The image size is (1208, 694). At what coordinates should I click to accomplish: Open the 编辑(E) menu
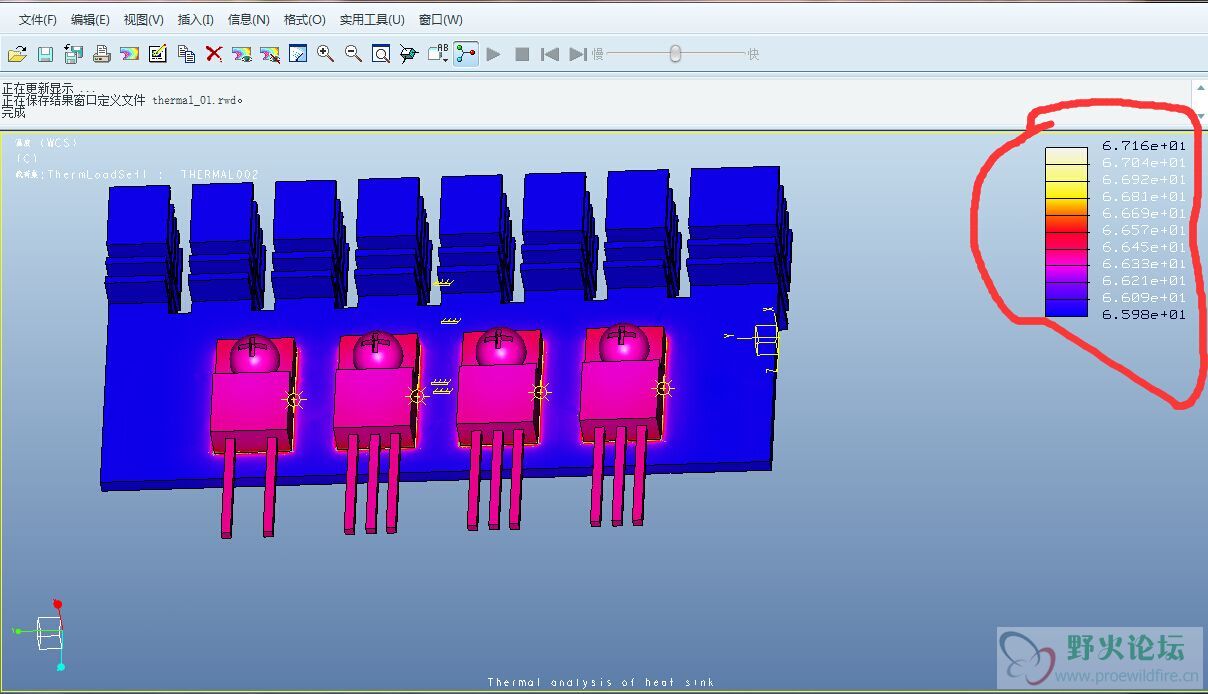pyautogui.click(x=90, y=20)
